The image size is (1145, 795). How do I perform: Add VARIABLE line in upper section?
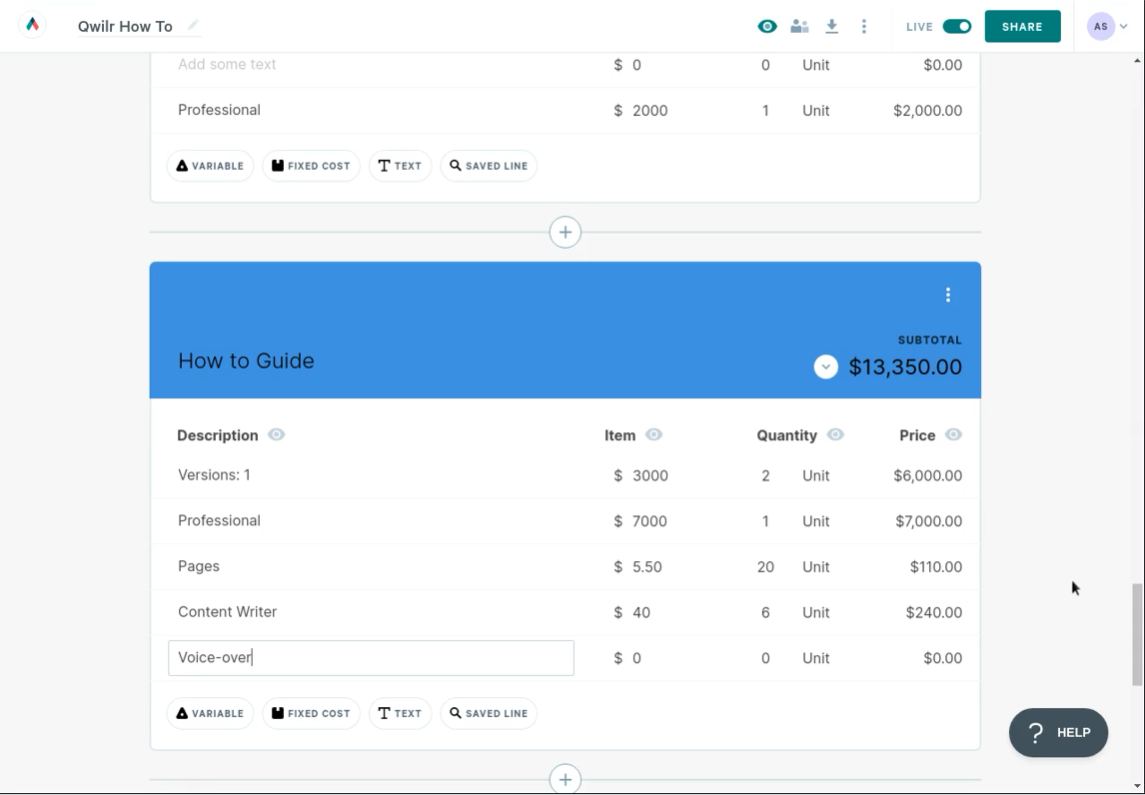point(210,166)
